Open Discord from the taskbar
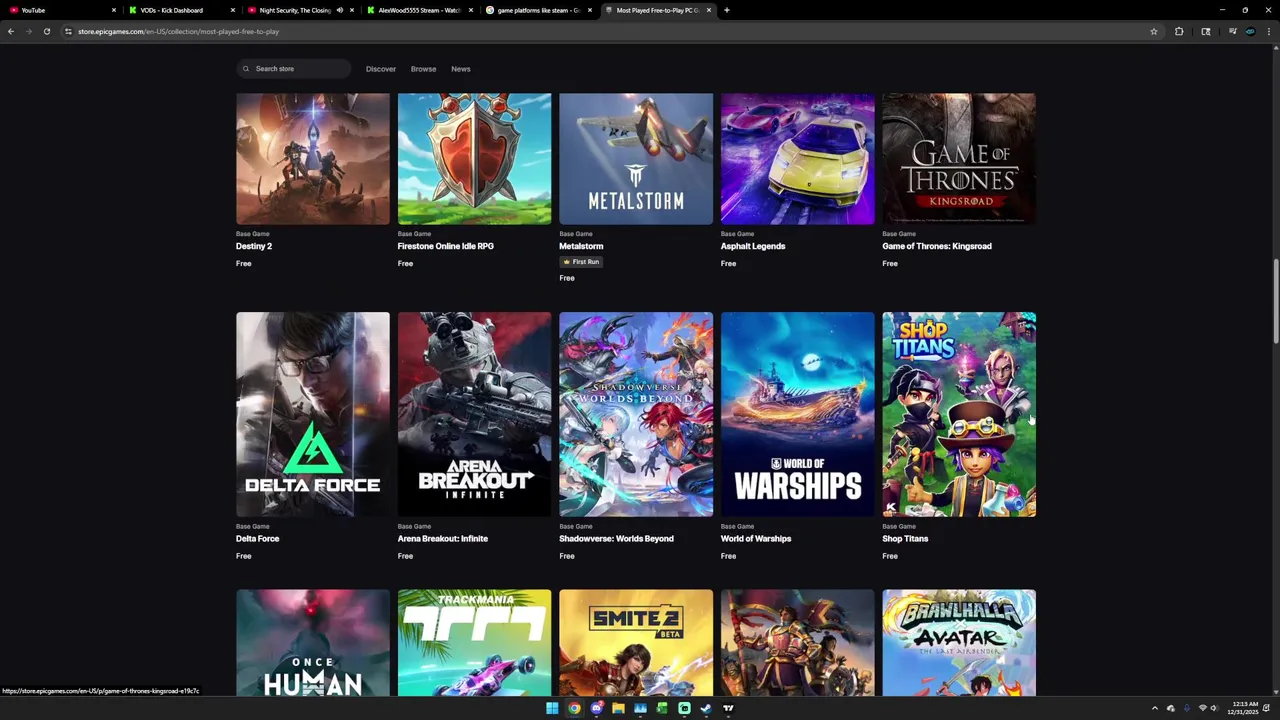1280x720 pixels. point(596,708)
